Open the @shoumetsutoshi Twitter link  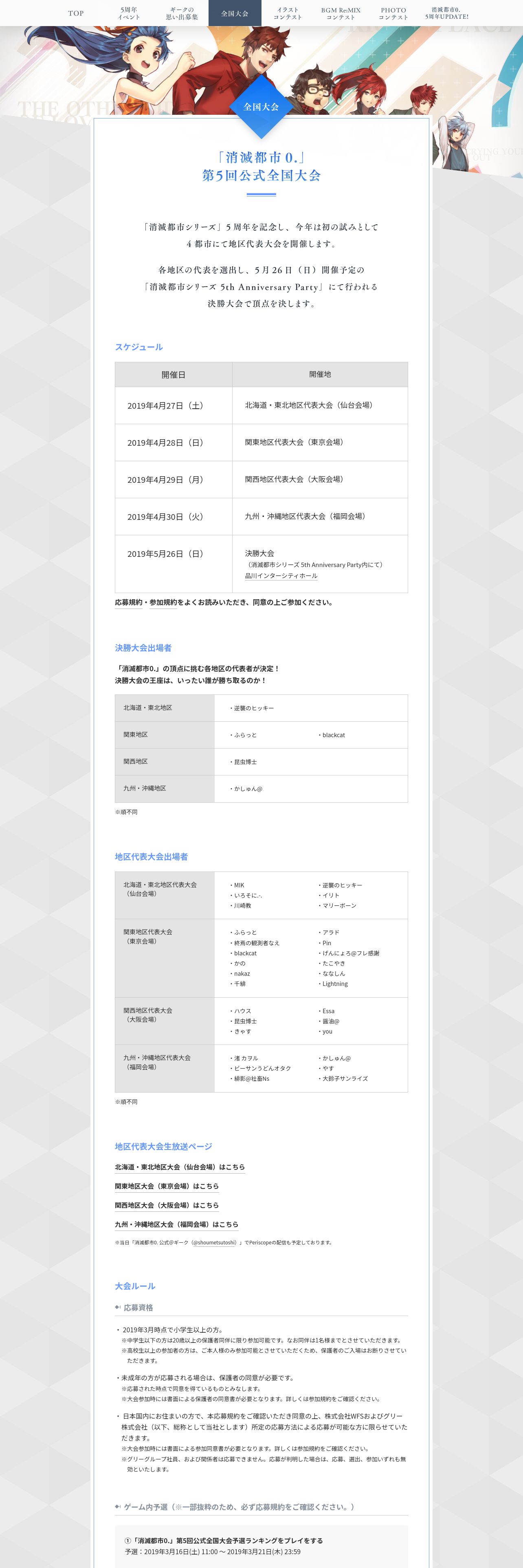[x=214, y=1242]
